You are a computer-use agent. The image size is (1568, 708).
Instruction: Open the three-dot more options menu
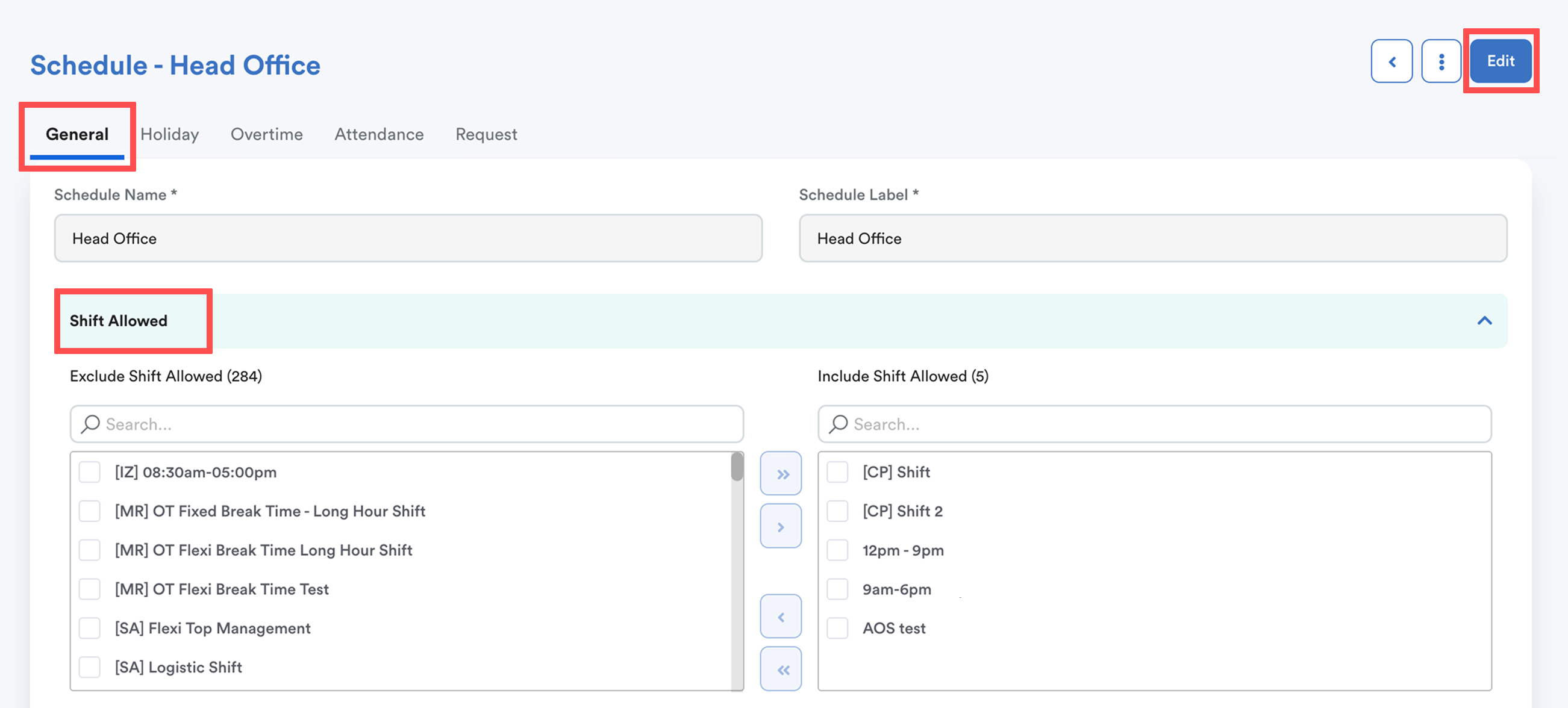(x=1440, y=61)
